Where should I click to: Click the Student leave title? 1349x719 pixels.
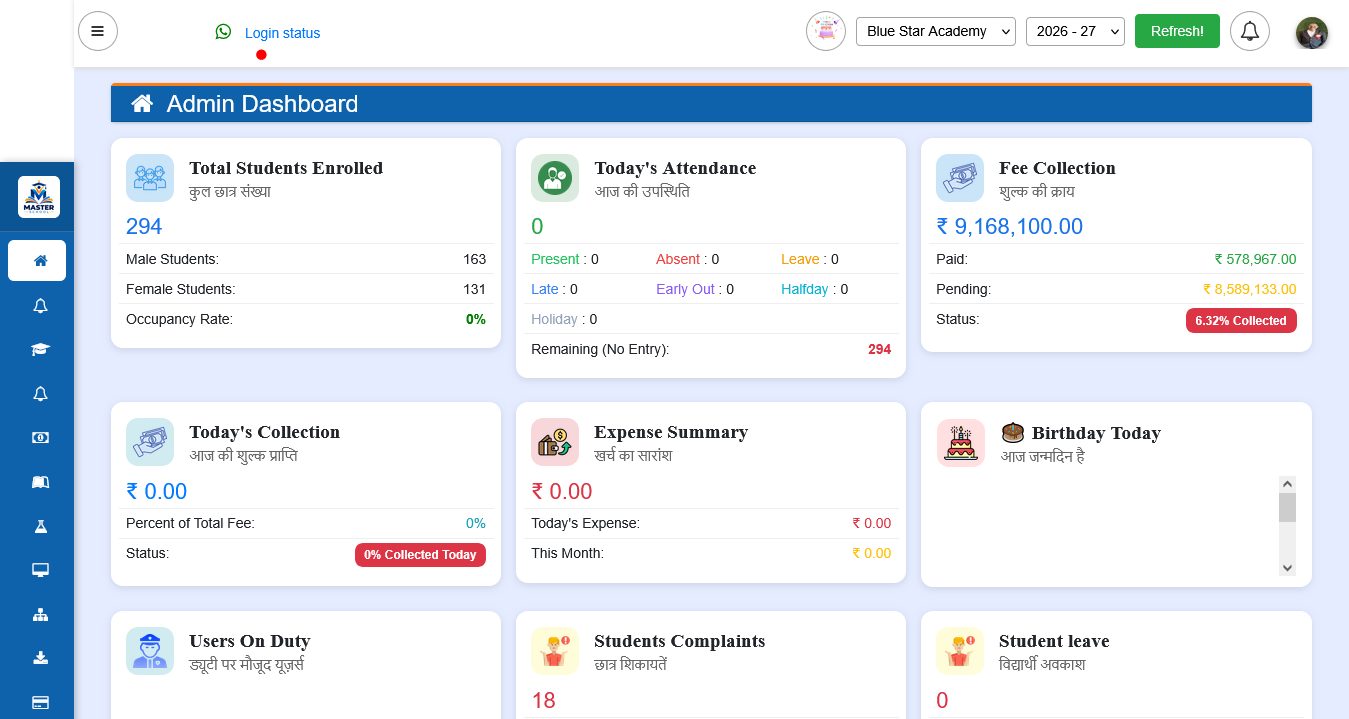1054,641
